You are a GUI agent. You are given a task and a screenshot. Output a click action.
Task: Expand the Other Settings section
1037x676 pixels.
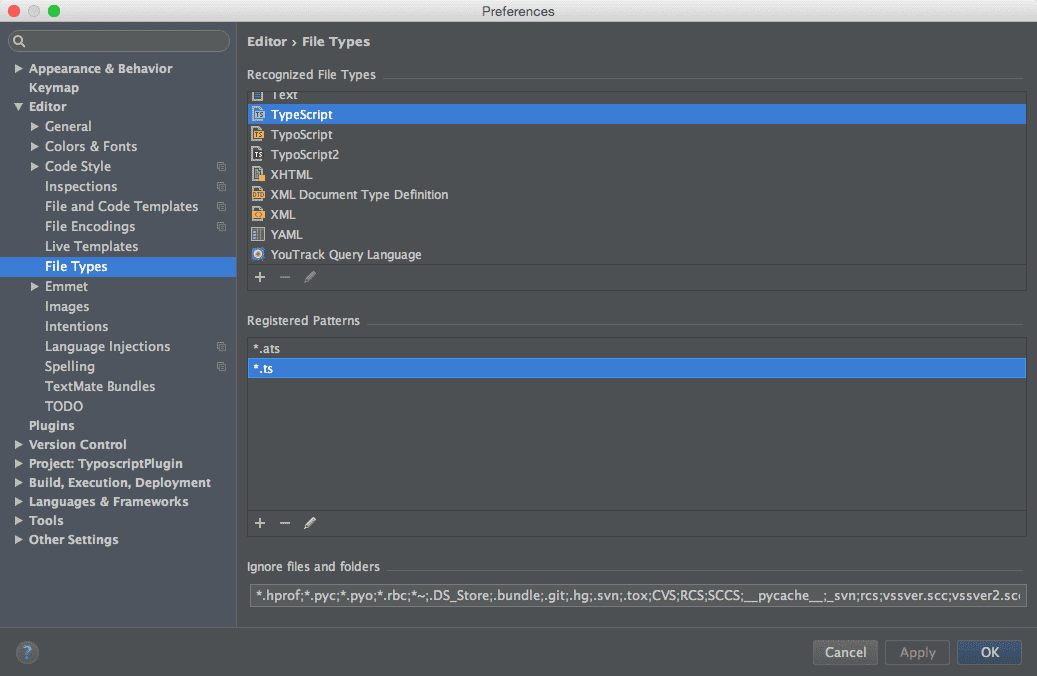[x=19, y=540]
